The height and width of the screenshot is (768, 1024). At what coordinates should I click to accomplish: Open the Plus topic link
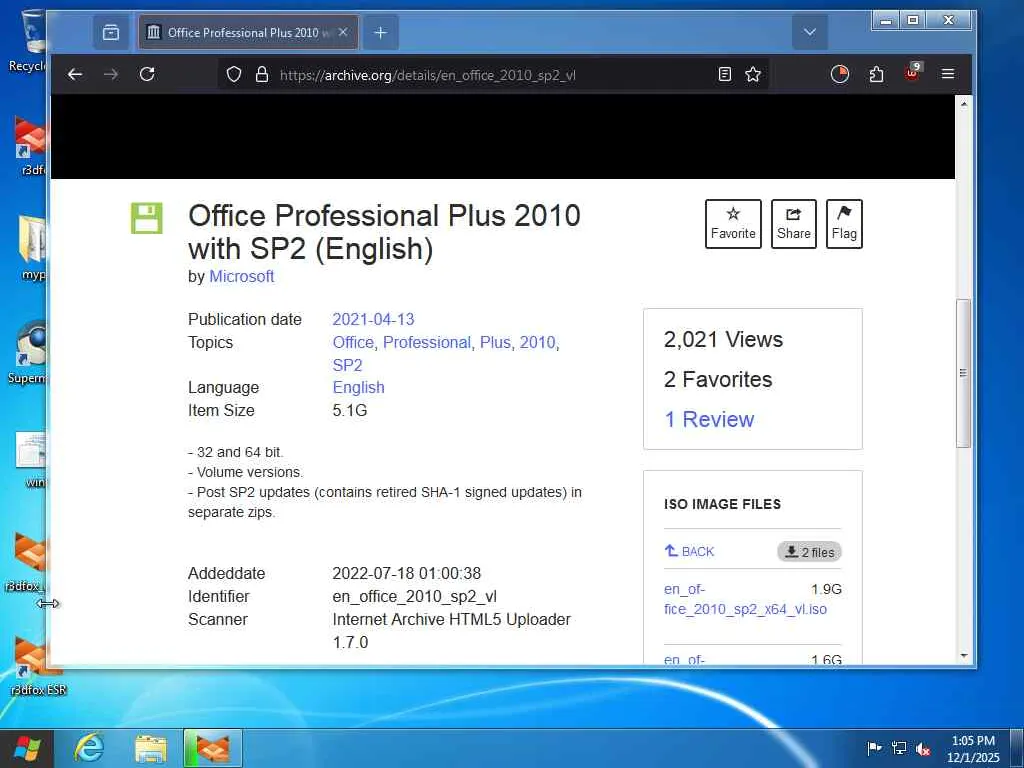(x=495, y=342)
